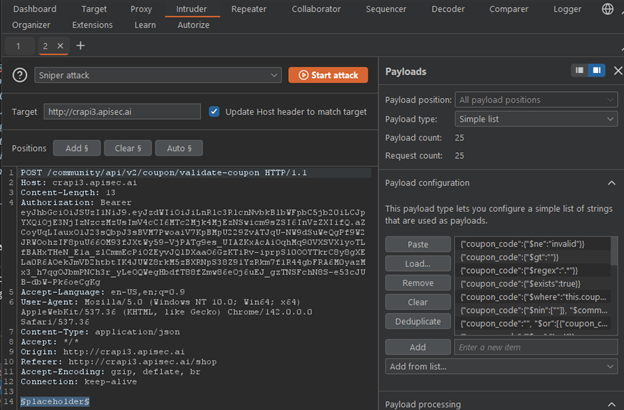Switch to the Logger tab
This screenshot has height=410, width=624.
coord(567,9)
